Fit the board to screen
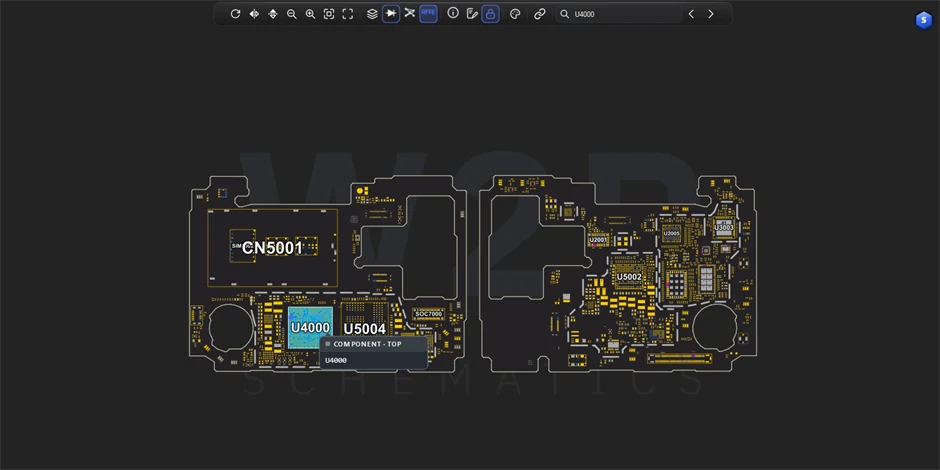This screenshot has width=940, height=470. [x=329, y=14]
